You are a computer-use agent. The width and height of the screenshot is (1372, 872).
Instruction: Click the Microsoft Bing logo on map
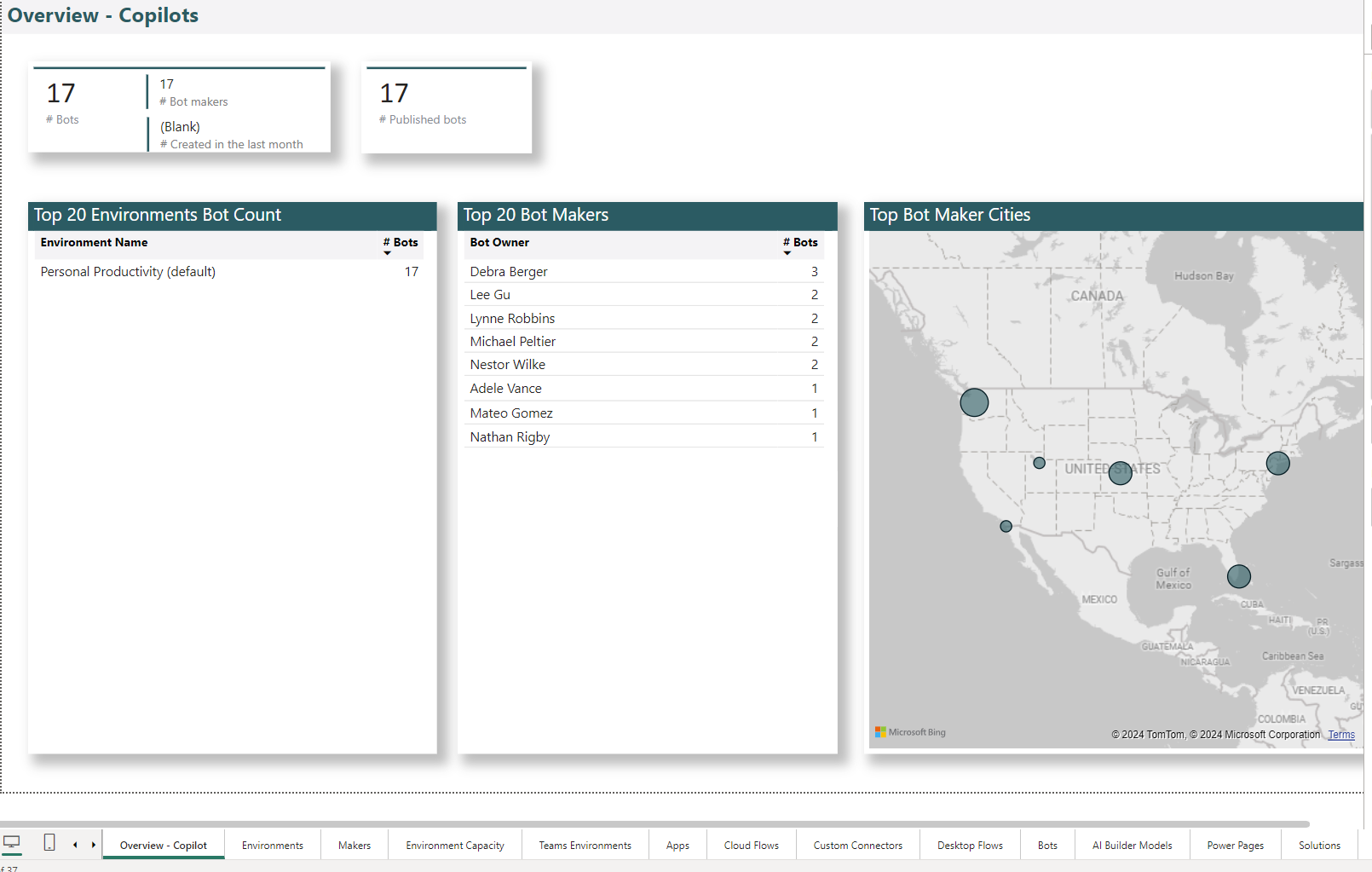(910, 732)
